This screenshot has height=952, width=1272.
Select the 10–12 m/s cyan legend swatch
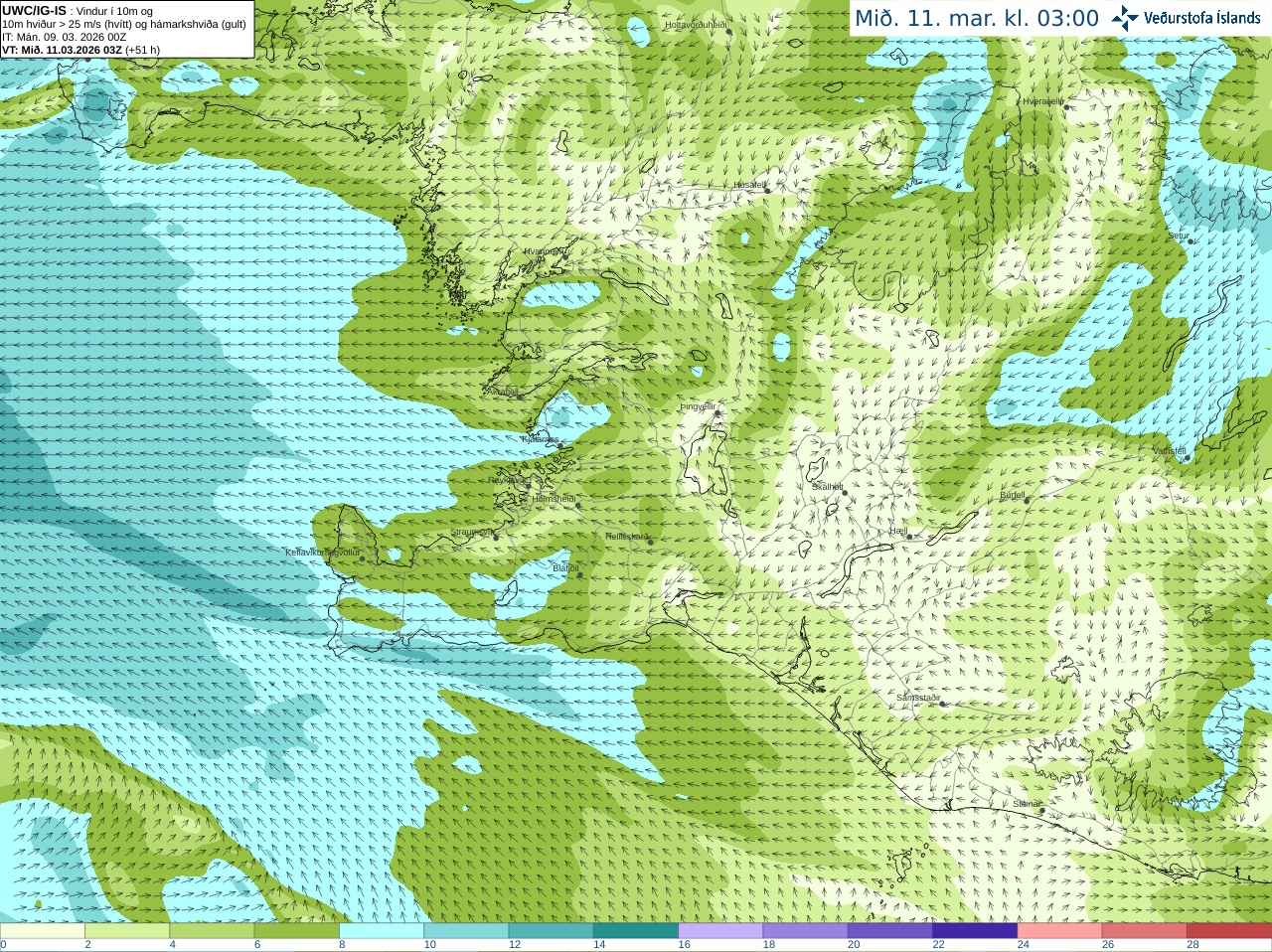[x=466, y=931]
